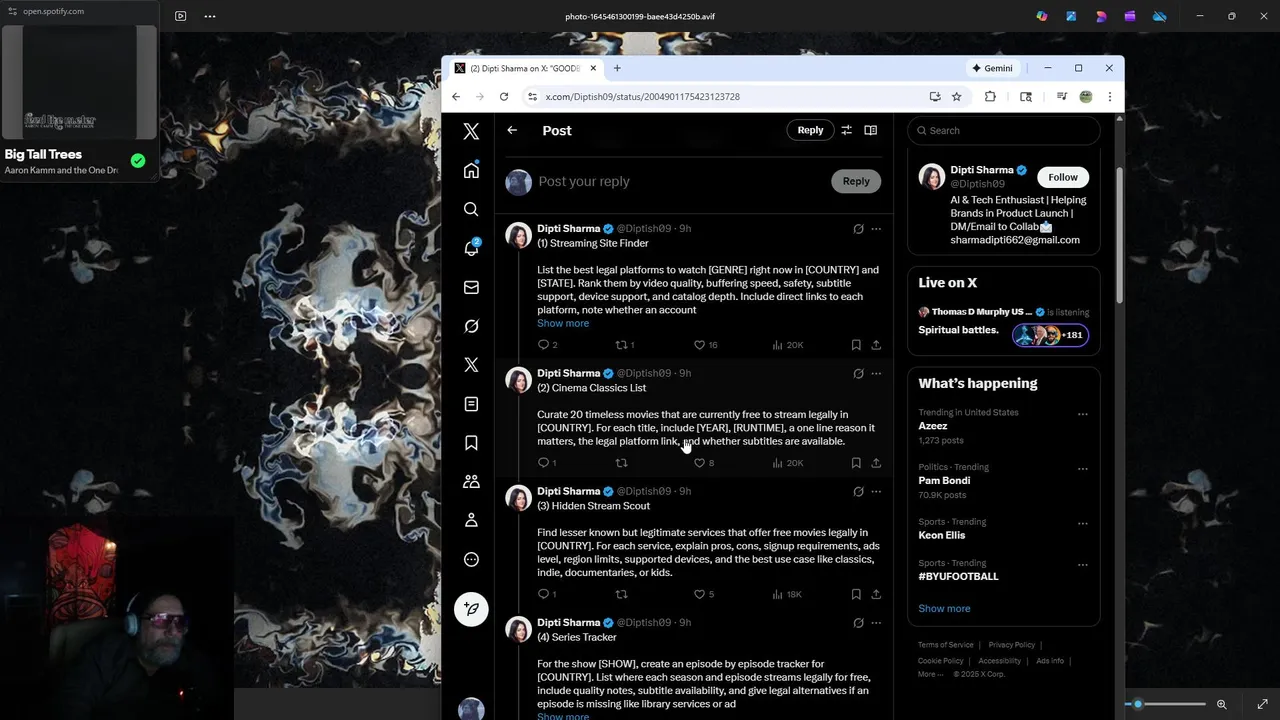Open the X home feed icon
This screenshot has height=720, width=1280.
471,170
